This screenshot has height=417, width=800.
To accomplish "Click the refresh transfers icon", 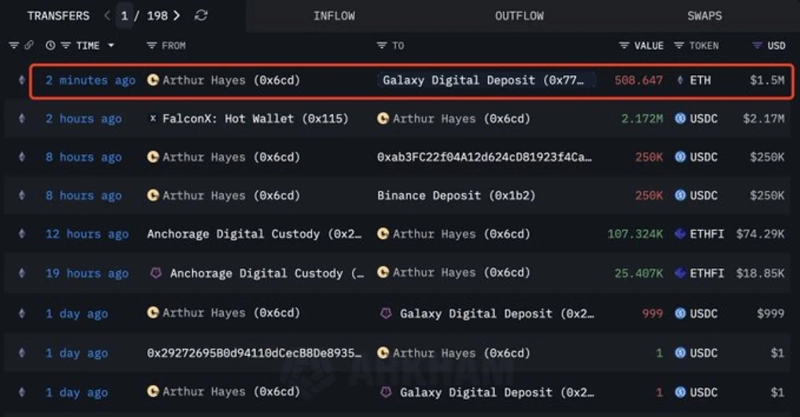I will point(202,16).
